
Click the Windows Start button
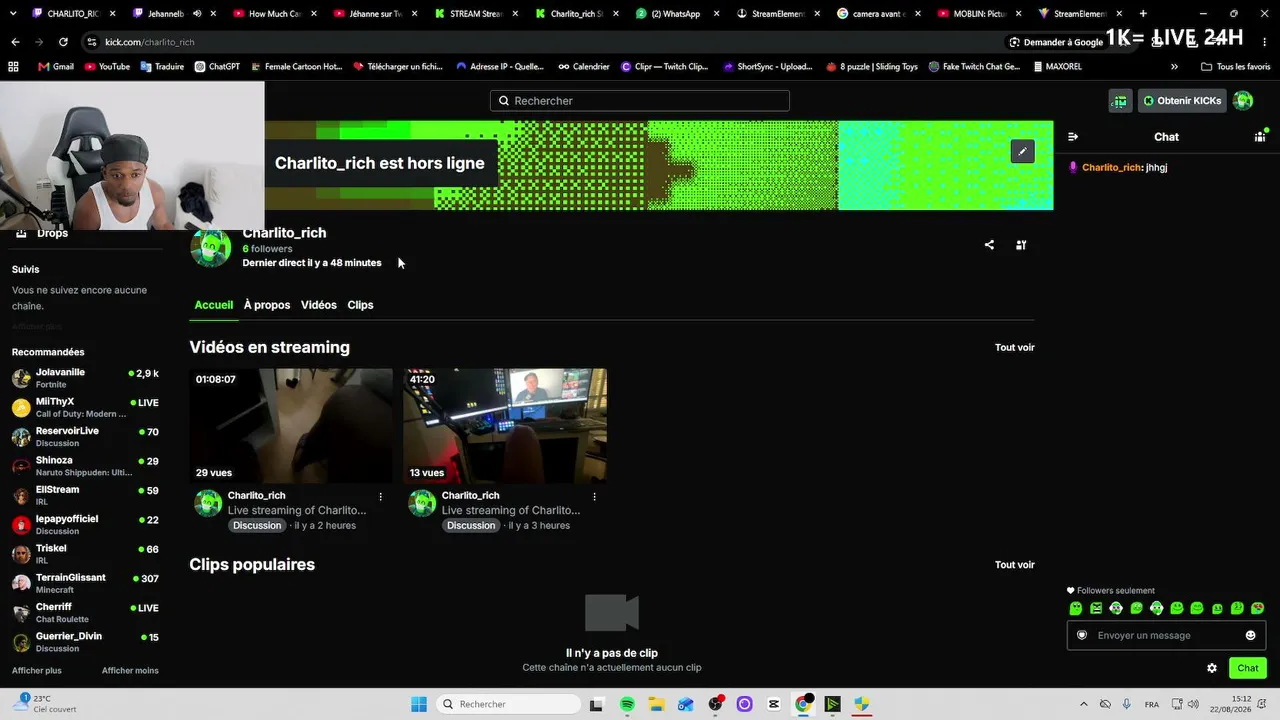pyautogui.click(x=419, y=704)
